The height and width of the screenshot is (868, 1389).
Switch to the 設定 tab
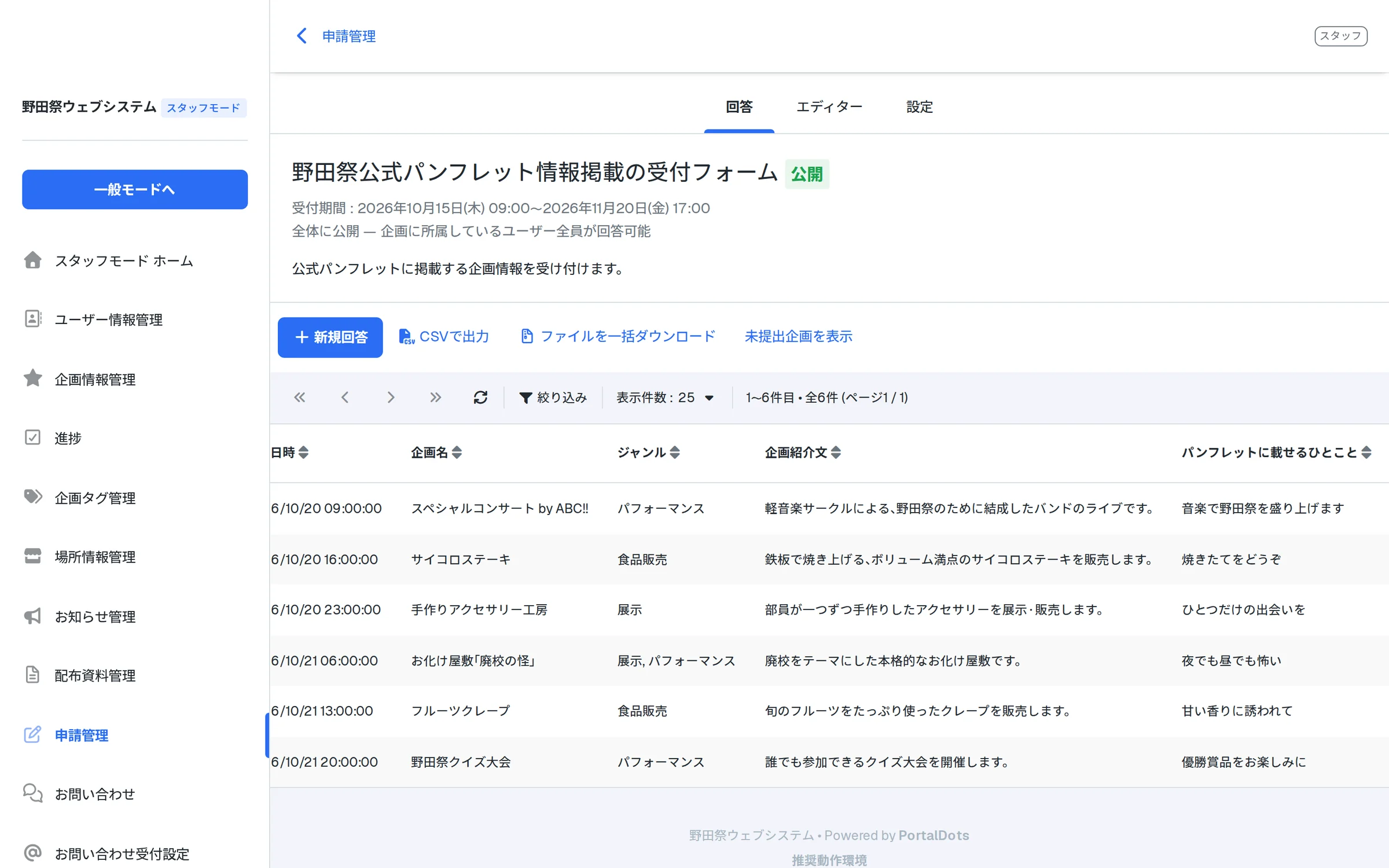(x=919, y=107)
